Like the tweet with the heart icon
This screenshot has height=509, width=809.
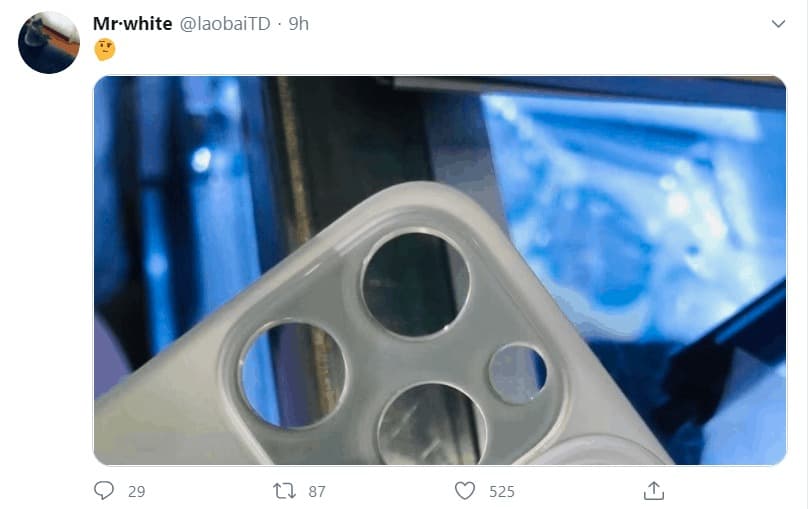tap(465, 491)
